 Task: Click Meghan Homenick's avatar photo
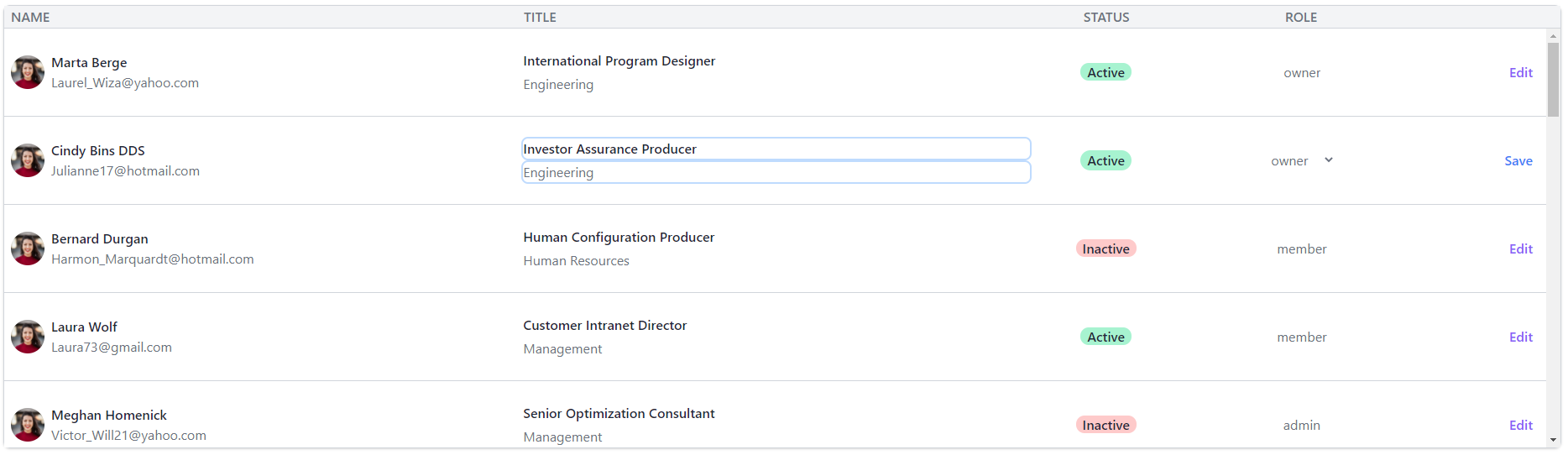coord(28,425)
